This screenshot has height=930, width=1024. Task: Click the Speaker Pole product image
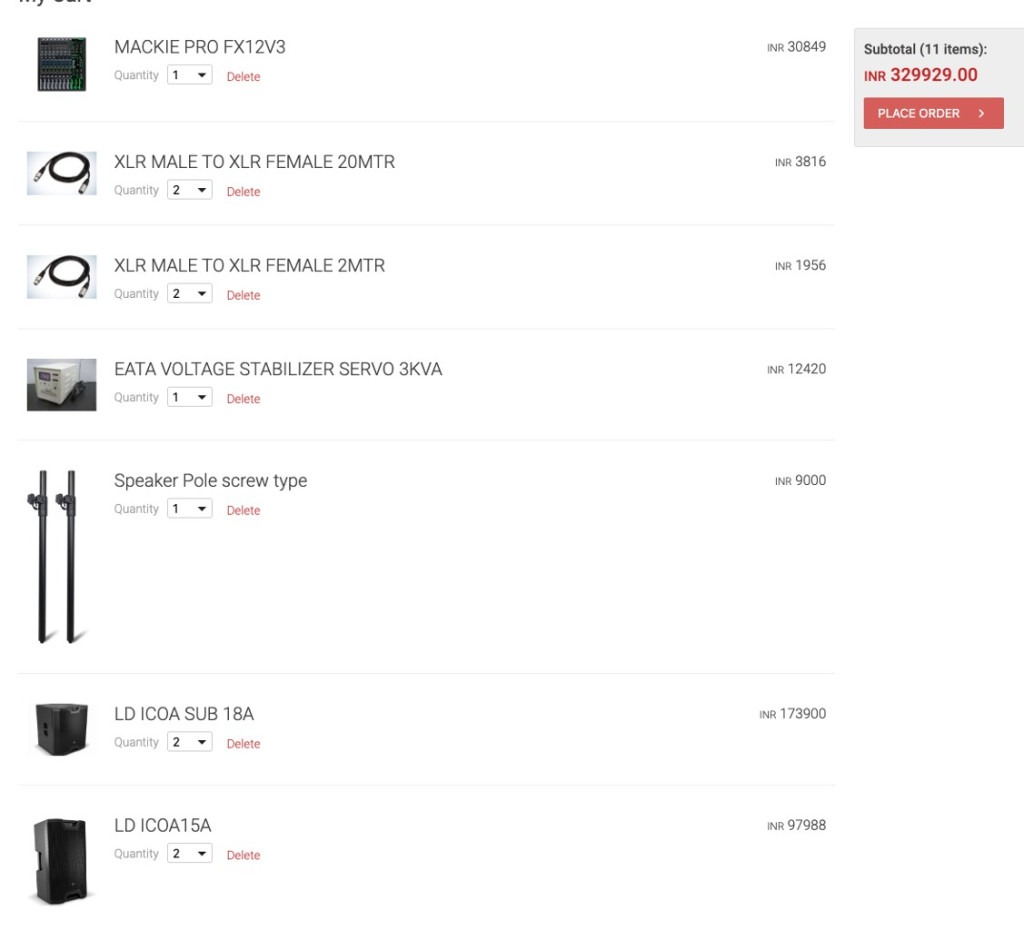(x=58, y=556)
